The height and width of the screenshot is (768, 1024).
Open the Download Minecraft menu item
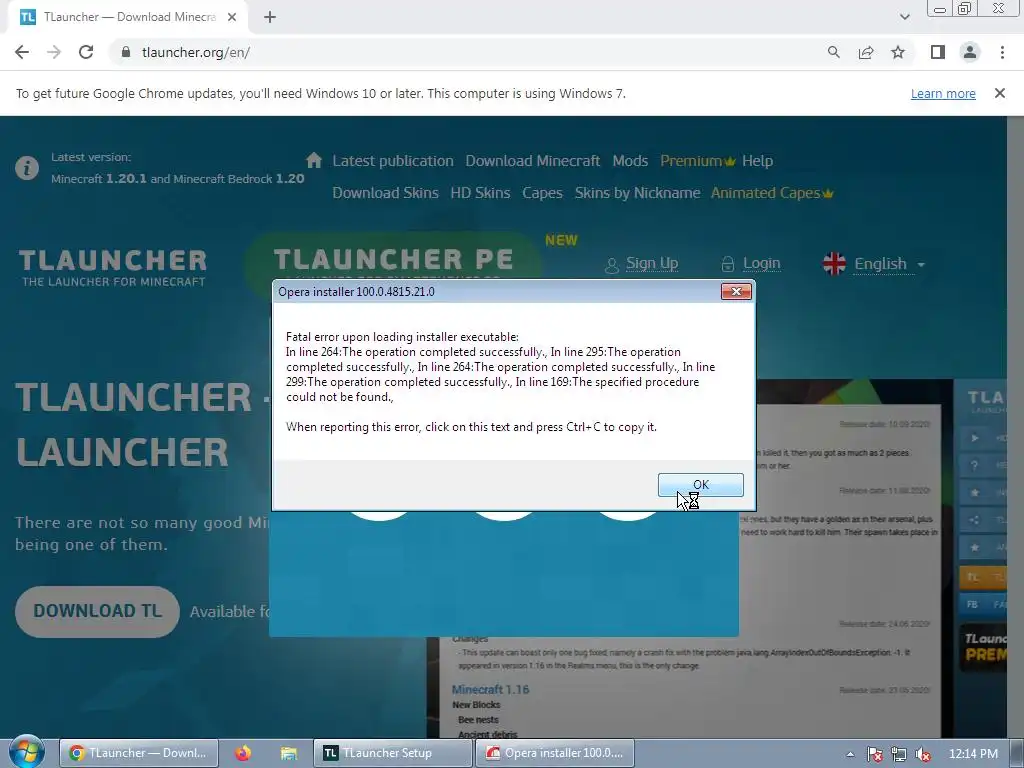pos(532,161)
